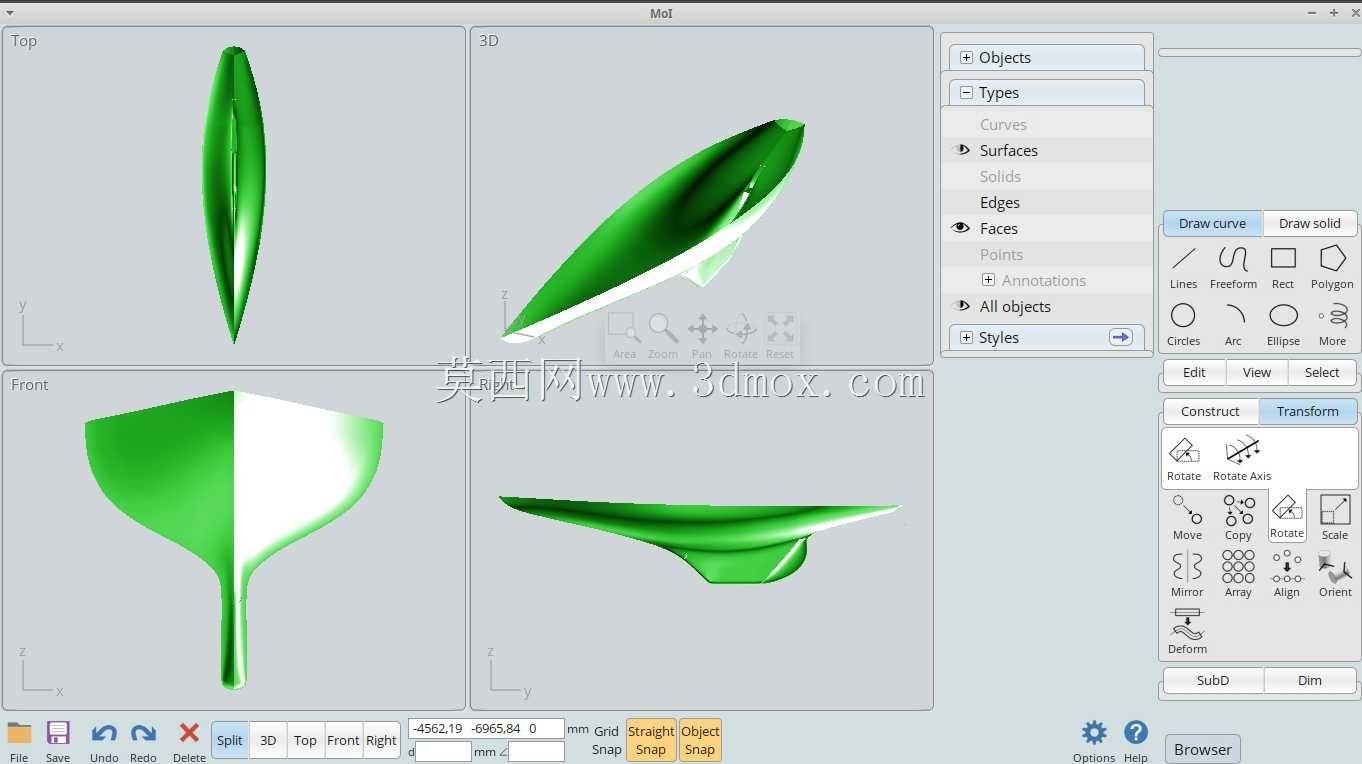This screenshot has height=764, width=1362.
Task: Choose the Rotate Axis tool
Action: 1242,459
